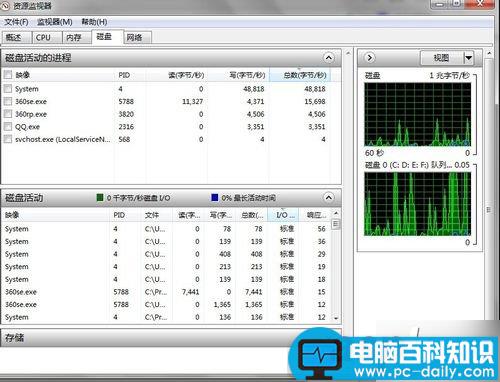500x382 pixels.
Task: Open the 文件(F) menu
Action: [16, 22]
